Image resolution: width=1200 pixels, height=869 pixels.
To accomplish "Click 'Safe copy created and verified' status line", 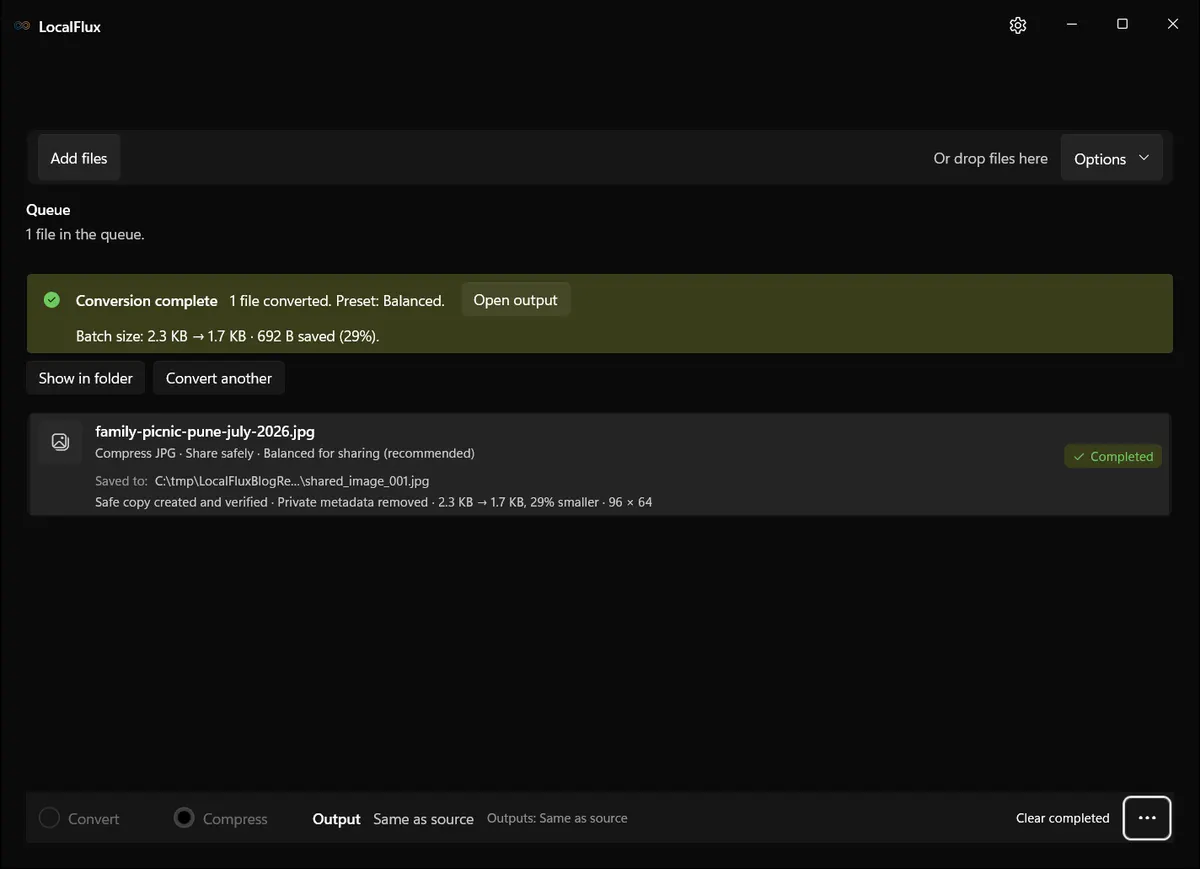I will pyautogui.click(x=373, y=502).
